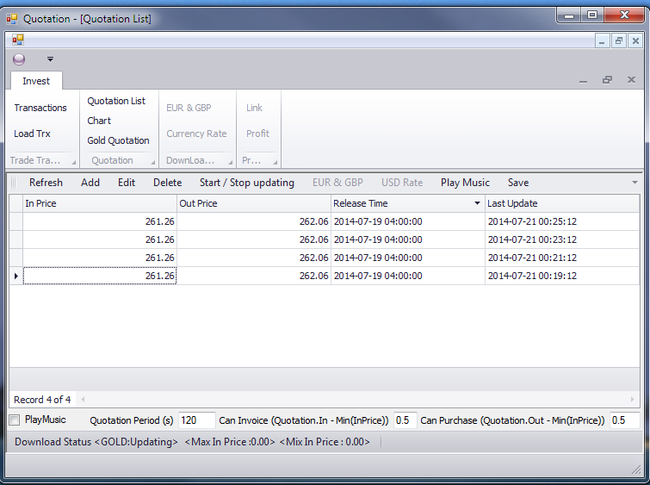Click the Release Time column header
650x485 pixels.
click(408, 204)
